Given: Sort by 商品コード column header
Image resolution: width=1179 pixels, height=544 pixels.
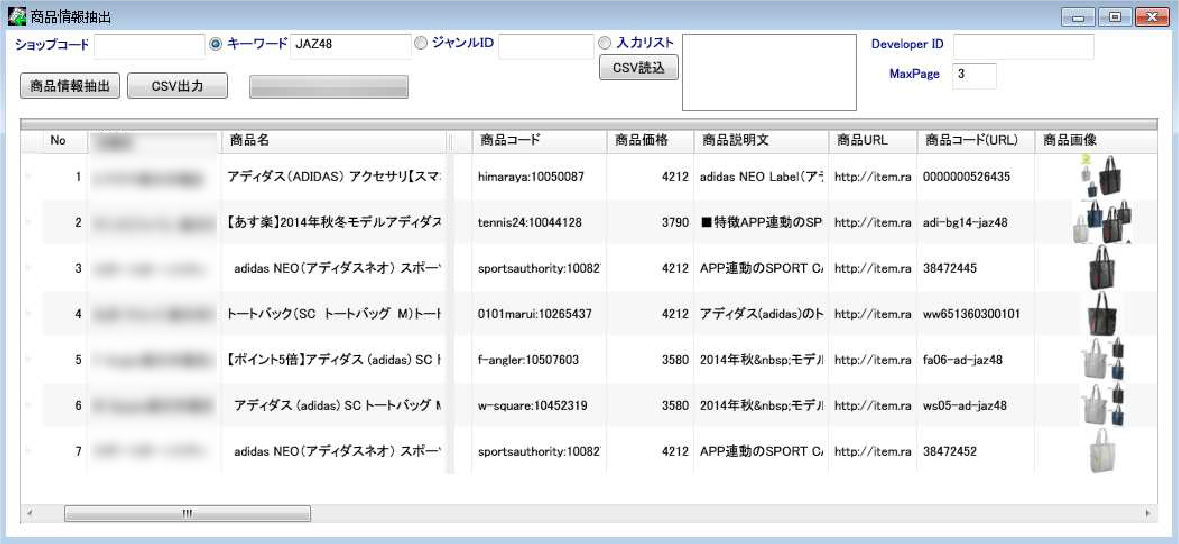Looking at the screenshot, I should [539, 140].
